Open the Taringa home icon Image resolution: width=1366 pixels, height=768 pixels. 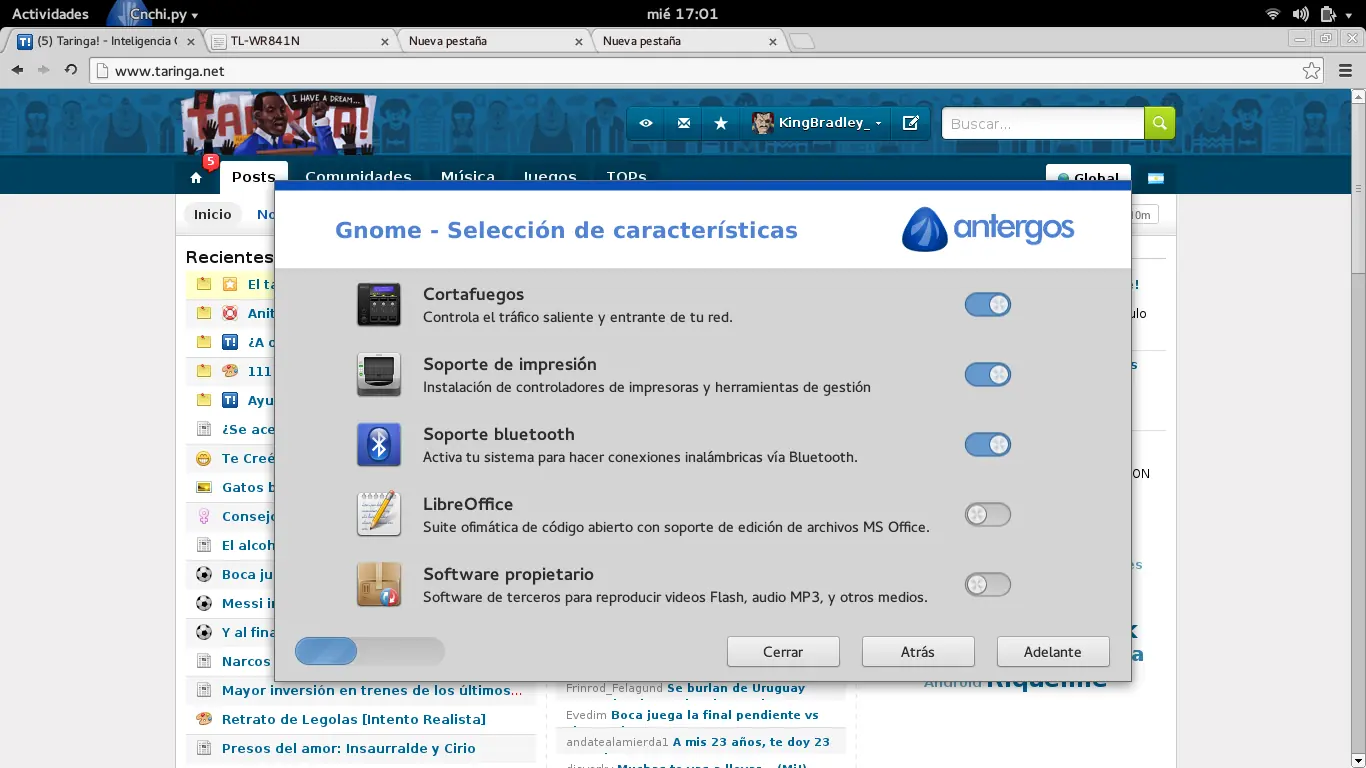196,178
